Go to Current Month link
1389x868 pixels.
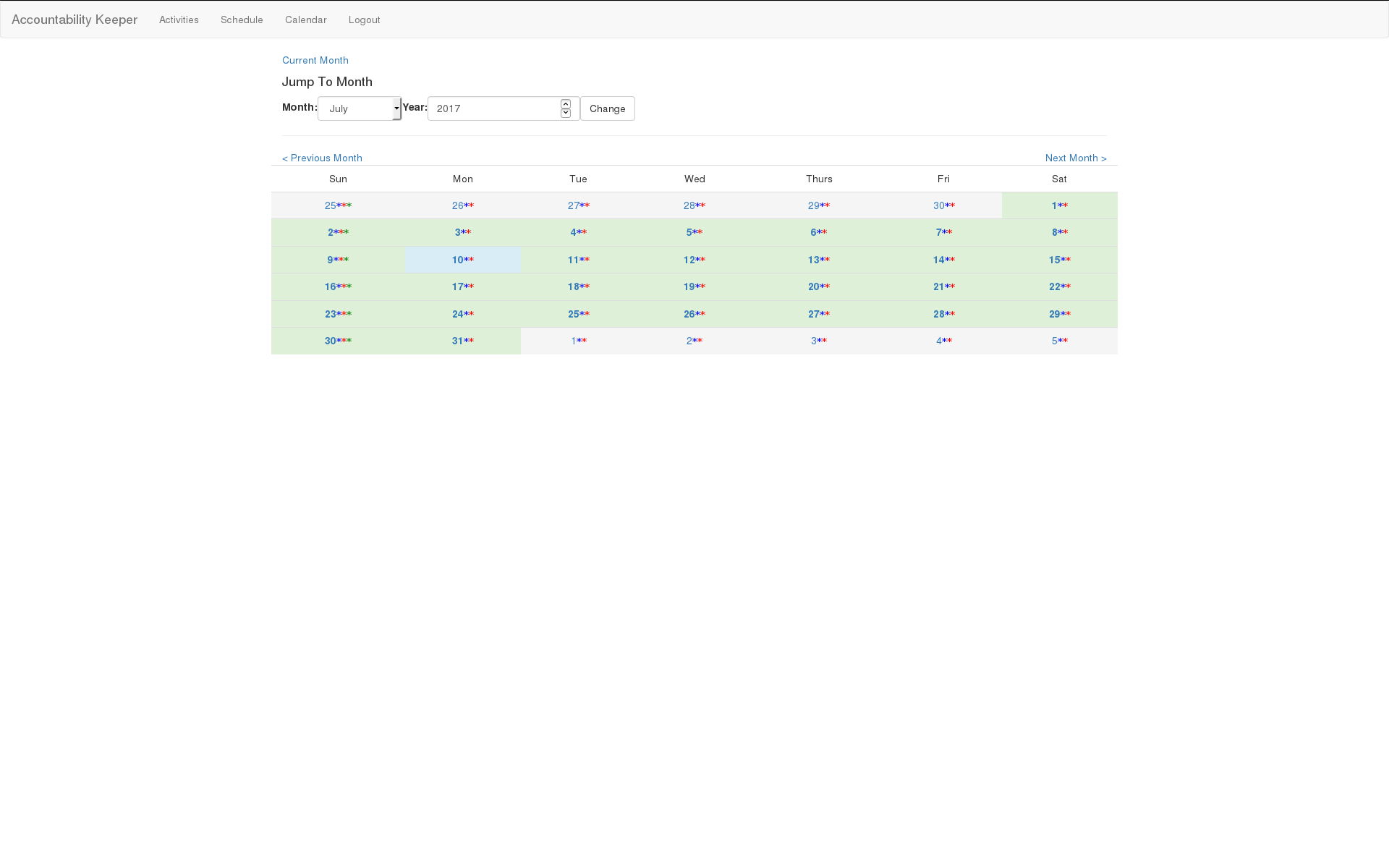click(x=315, y=60)
